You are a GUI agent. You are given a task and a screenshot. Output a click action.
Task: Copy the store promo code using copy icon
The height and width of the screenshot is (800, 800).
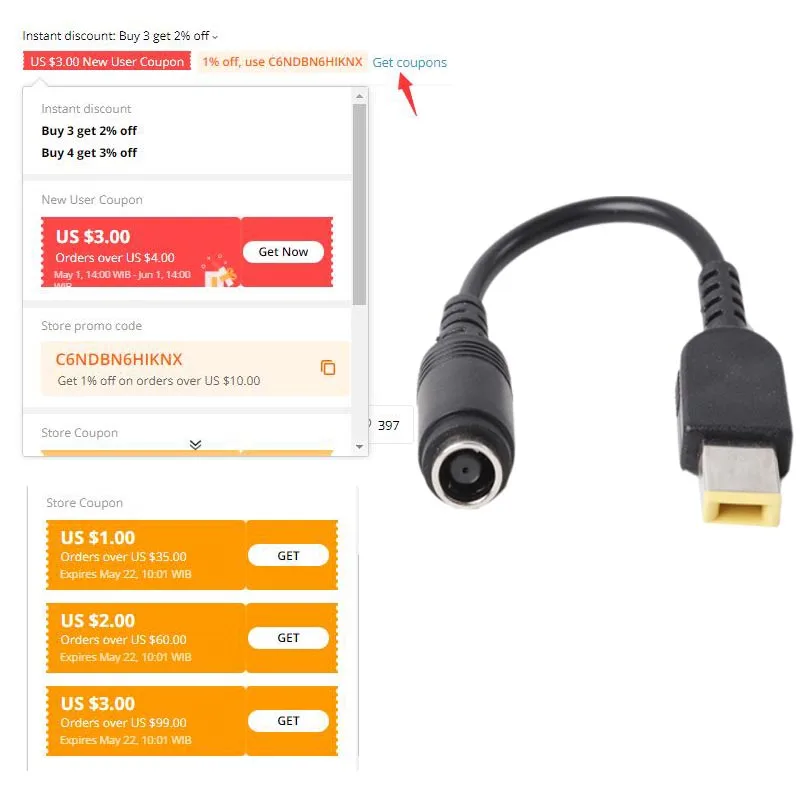(328, 367)
